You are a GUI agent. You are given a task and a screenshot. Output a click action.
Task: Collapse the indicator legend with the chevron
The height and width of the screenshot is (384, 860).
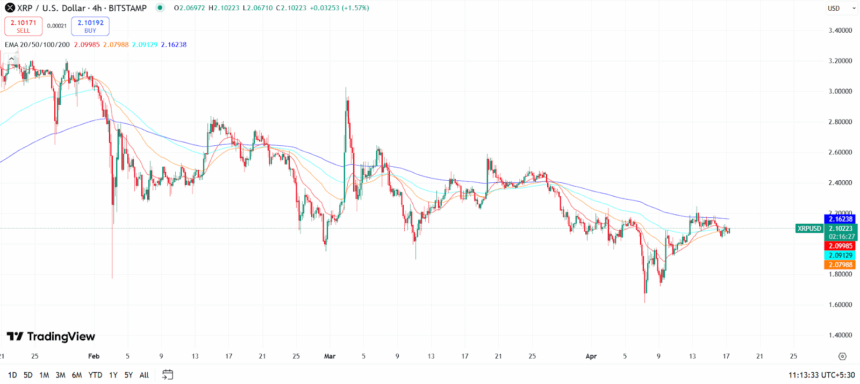(x=11, y=58)
